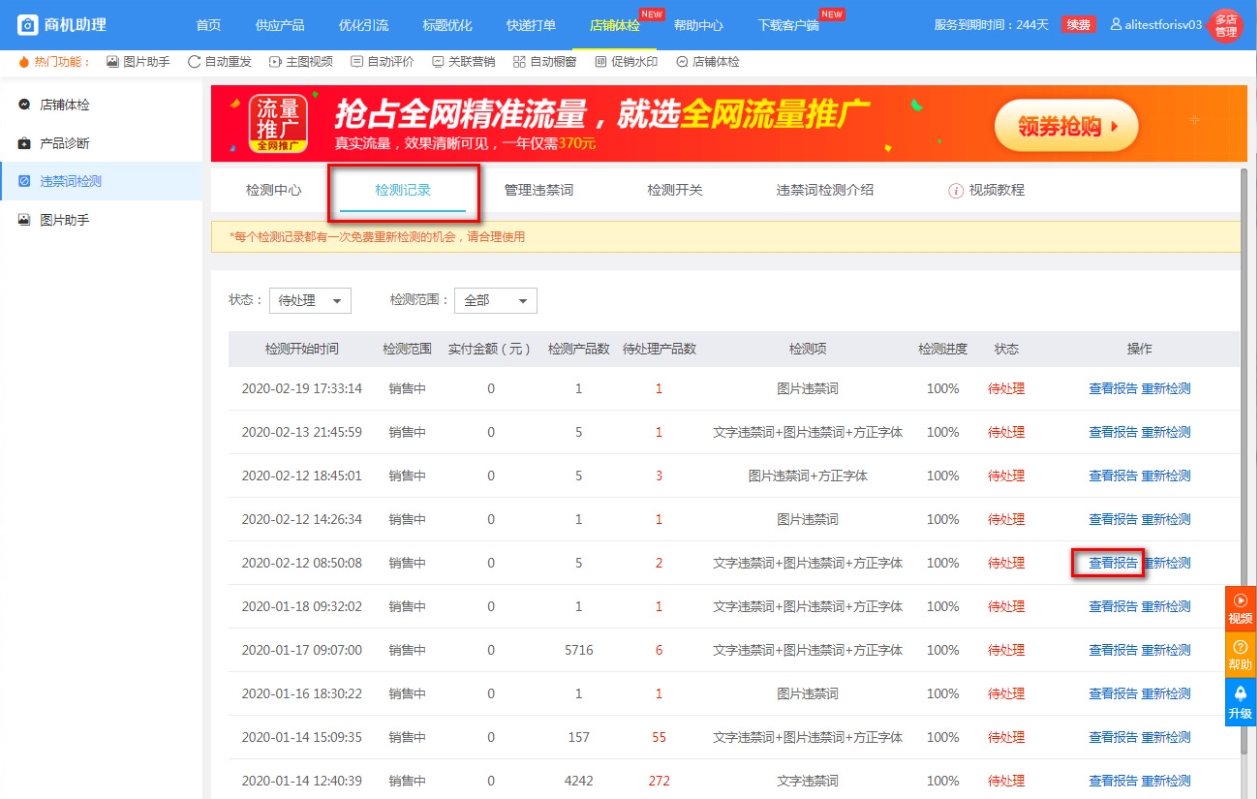The image size is (1257, 799).
Task: Open 促销水印 toolbar shortcut
Action: pos(601,62)
